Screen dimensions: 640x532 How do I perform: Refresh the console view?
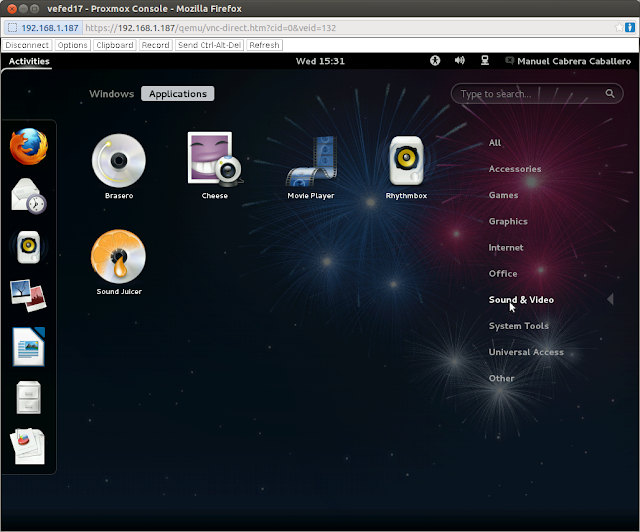(264, 45)
